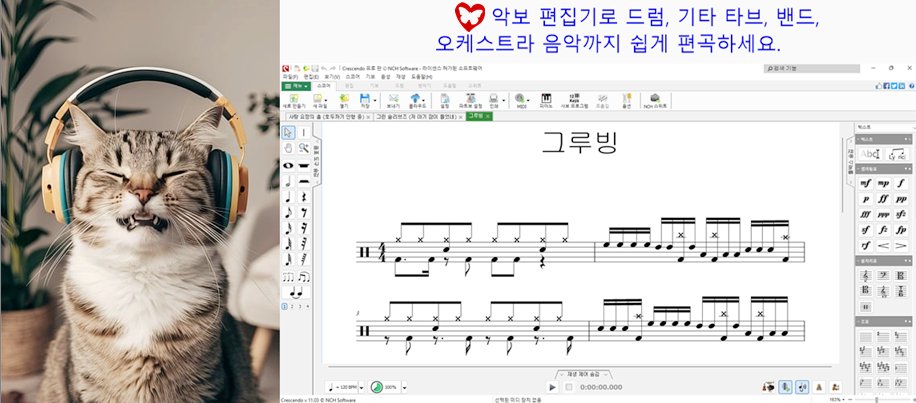Collapse the dynamics panel header

point(885,170)
